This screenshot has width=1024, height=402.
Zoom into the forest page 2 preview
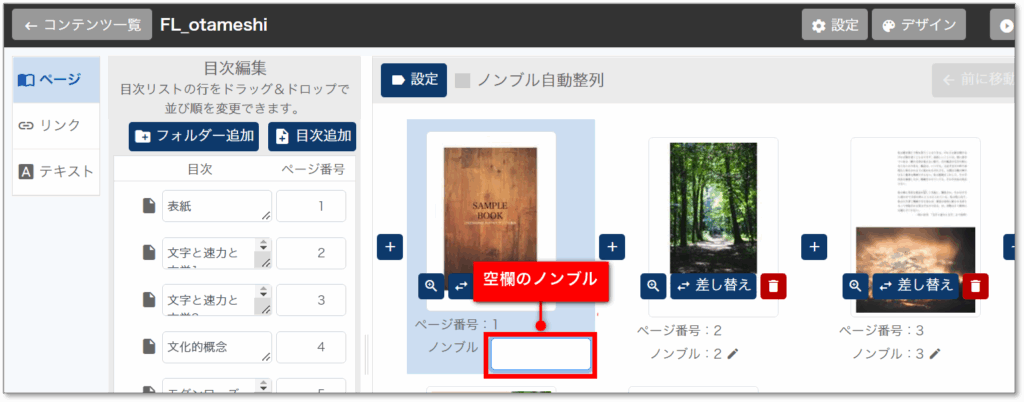tap(653, 286)
